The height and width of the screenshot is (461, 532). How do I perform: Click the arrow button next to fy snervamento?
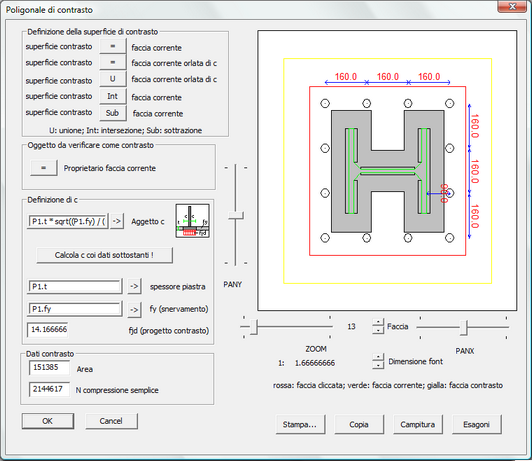click(134, 309)
